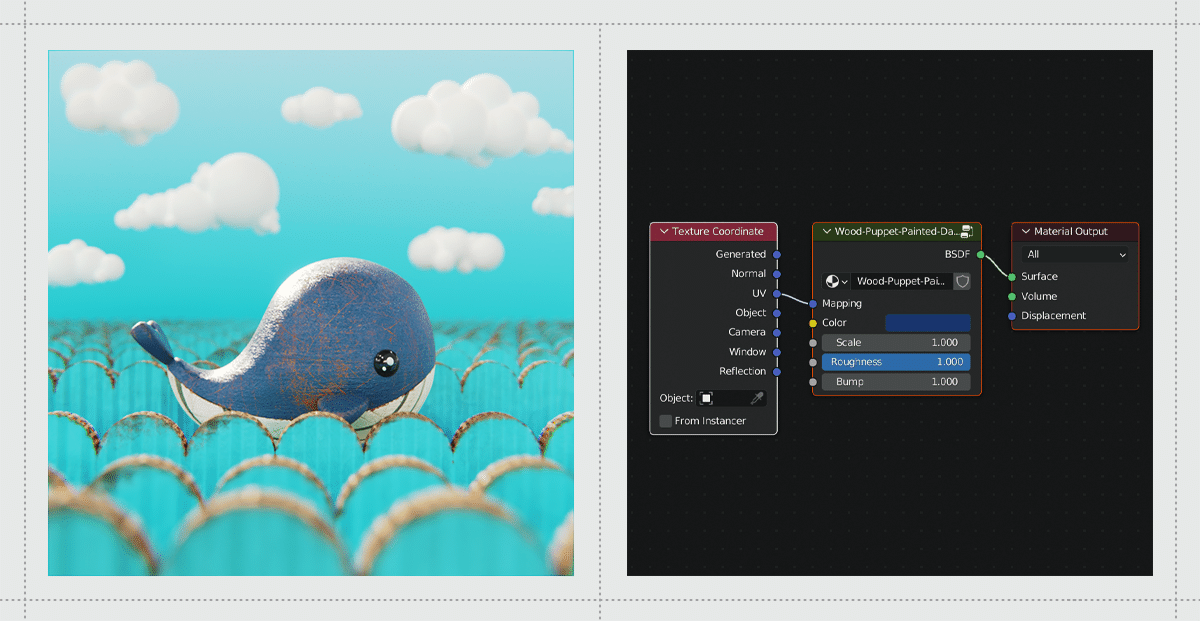Collapse the Material Output node
1200x621 pixels.
[x=1025, y=232]
